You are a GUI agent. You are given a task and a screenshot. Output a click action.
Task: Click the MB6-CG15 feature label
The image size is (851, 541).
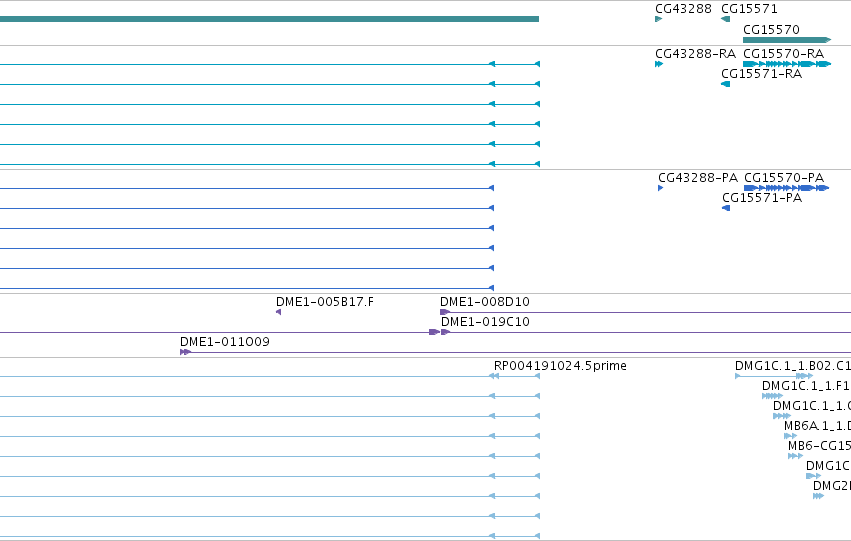(819, 446)
